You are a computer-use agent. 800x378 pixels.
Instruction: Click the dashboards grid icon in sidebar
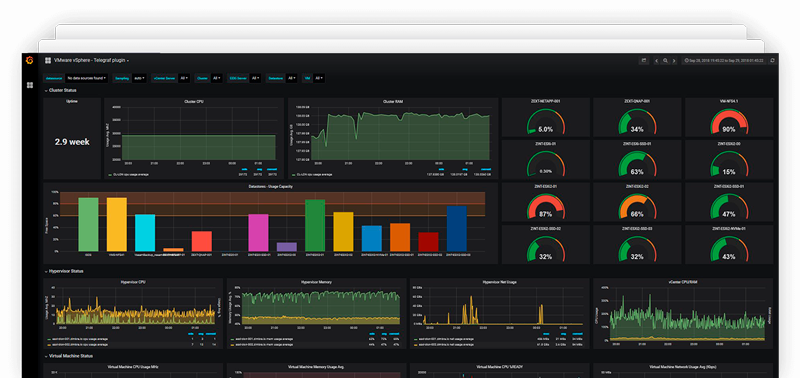30,85
